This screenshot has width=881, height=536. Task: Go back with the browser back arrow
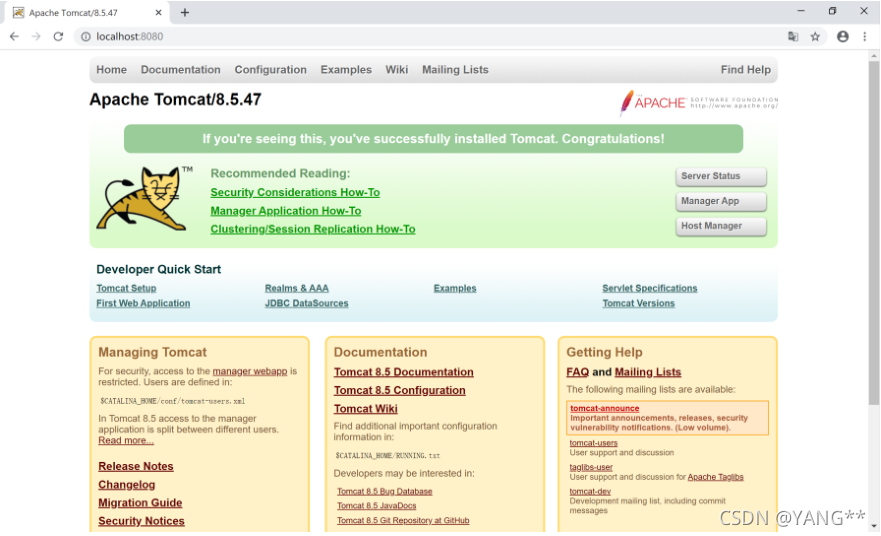click(x=14, y=37)
